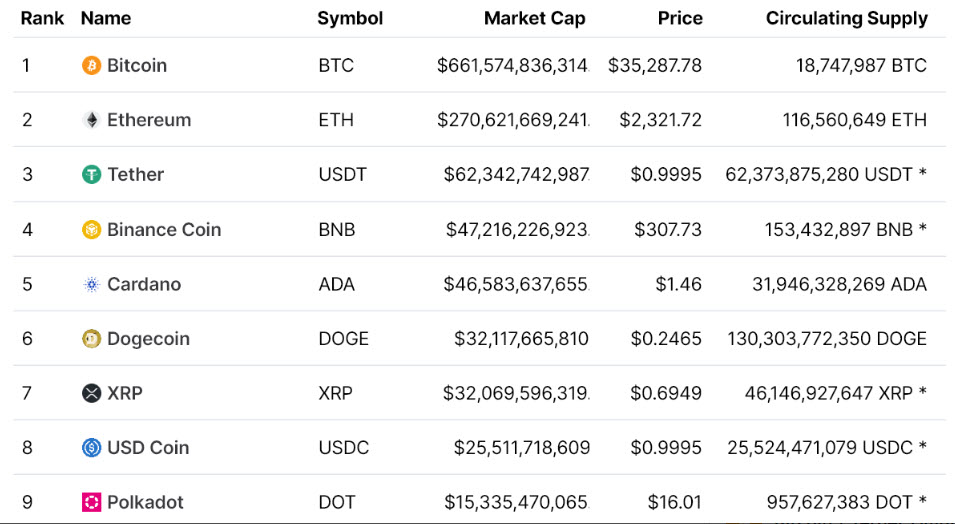Open the Cardano name link
Image resolution: width=955 pixels, height=524 pixels.
tap(144, 284)
